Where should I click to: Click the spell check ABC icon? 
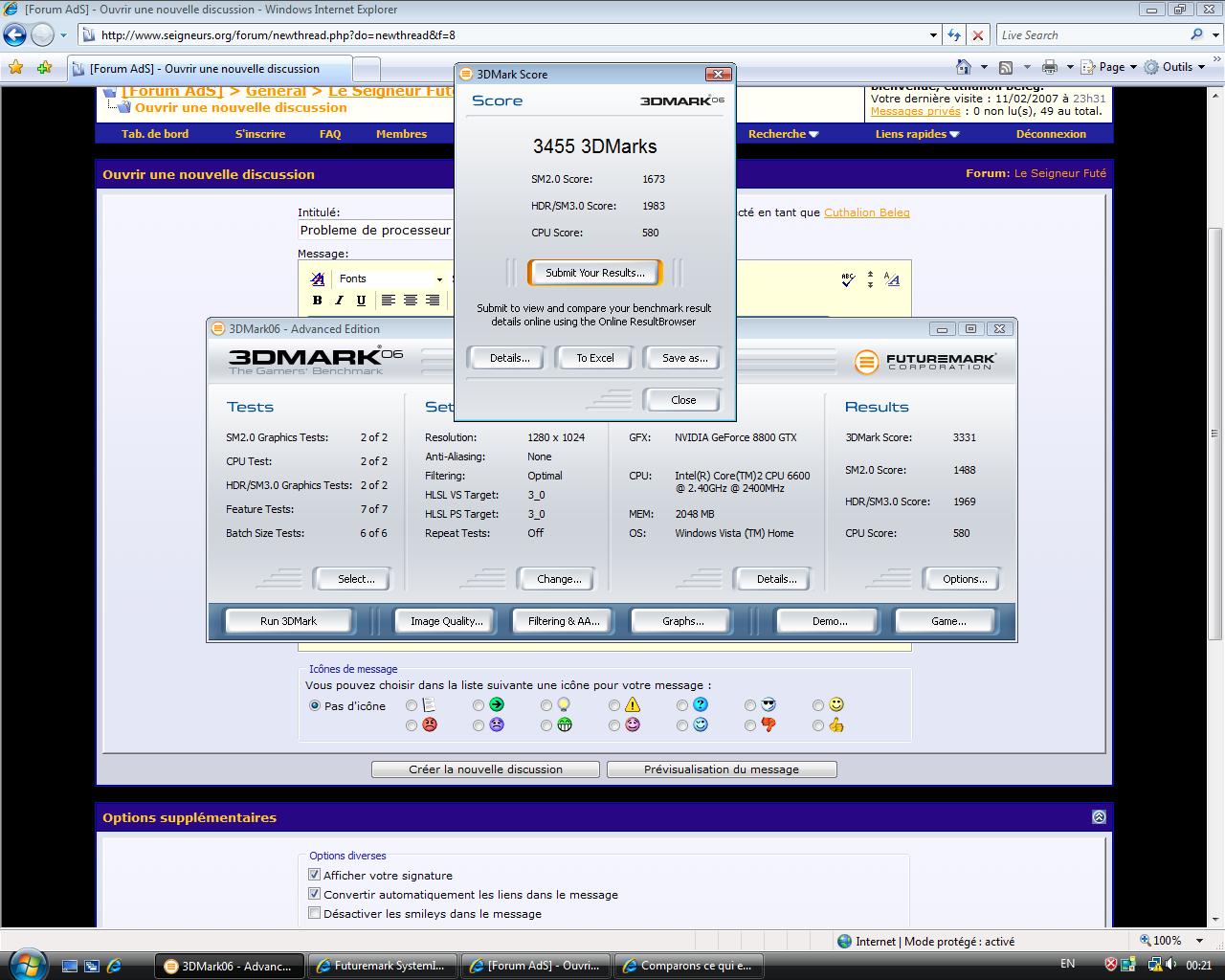point(848,279)
